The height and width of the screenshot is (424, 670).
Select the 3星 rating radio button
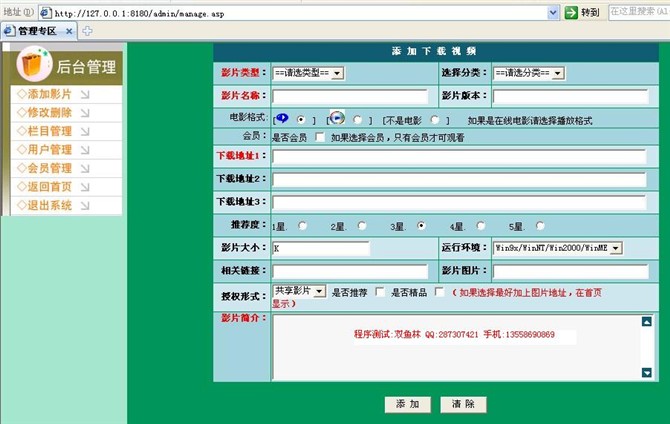(421, 225)
